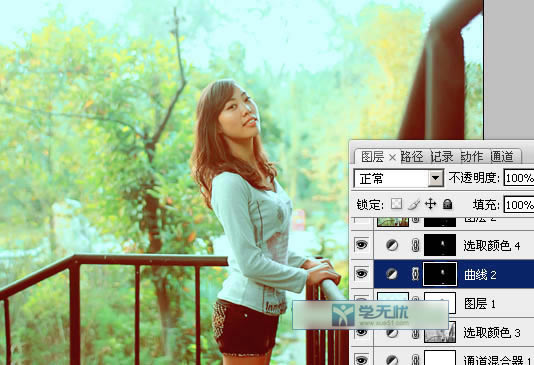Screen dimensions: 534x365
Task: Switch to the 记录 tab
Action: [442, 157]
